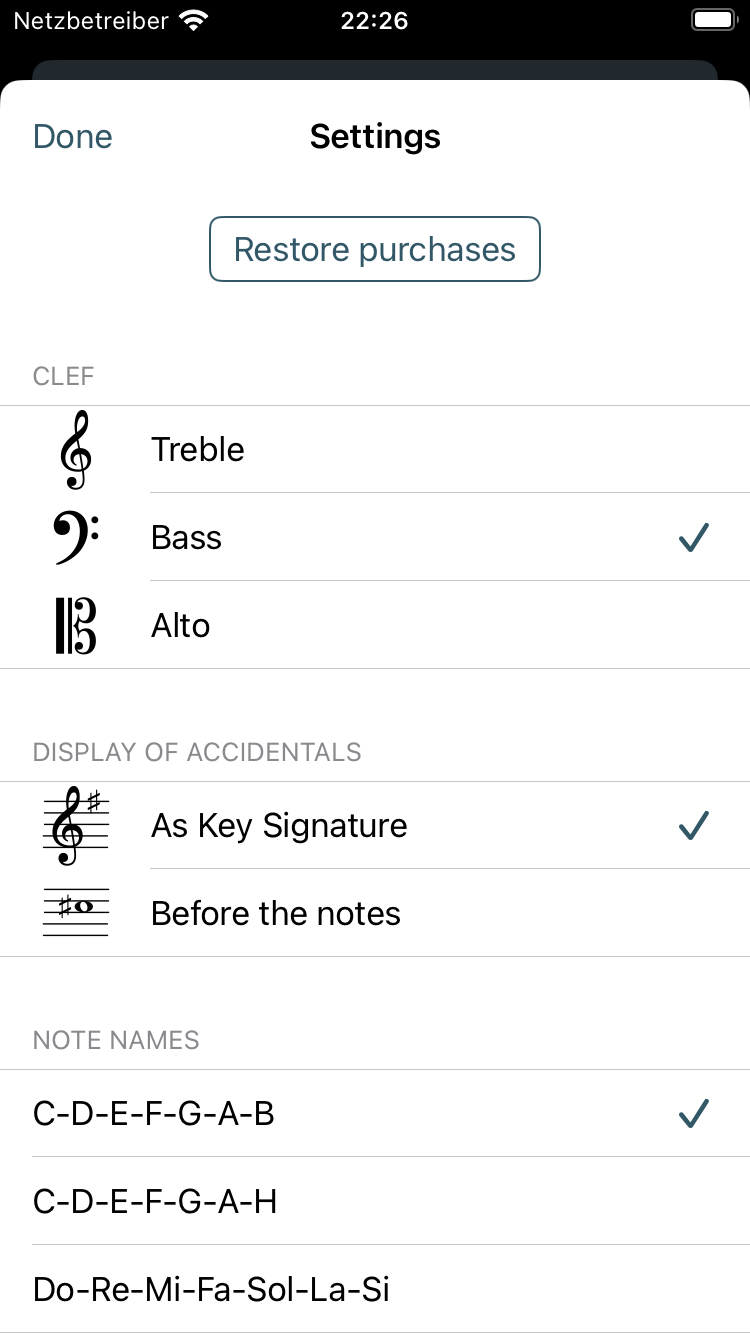This screenshot has height=1334, width=750.
Task: Tap Done to close Settings
Action: 73,137
